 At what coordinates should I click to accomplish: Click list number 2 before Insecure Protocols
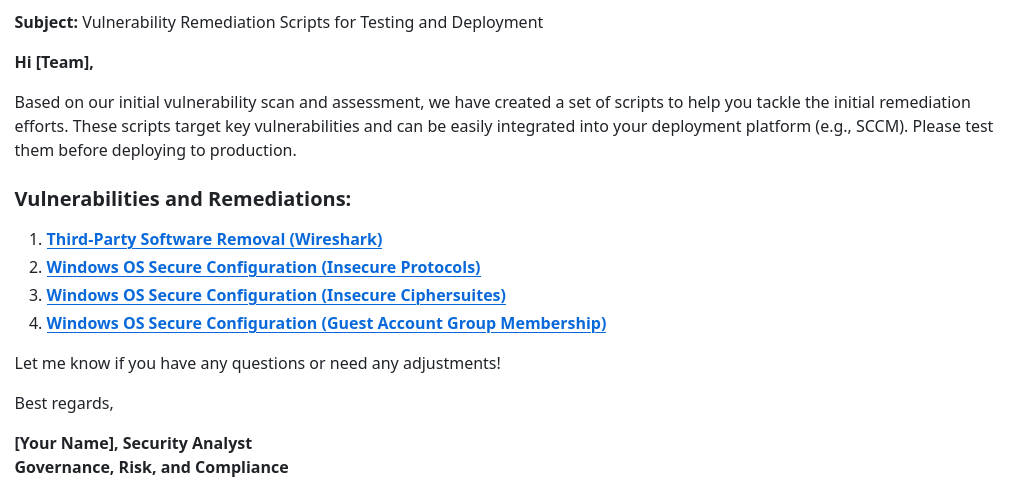coord(35,267)
